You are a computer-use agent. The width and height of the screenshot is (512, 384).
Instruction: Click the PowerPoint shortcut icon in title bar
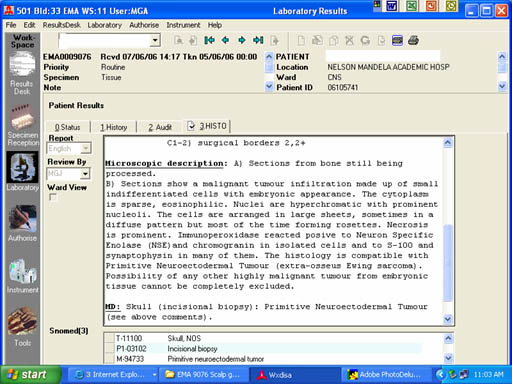pos(431,6)
